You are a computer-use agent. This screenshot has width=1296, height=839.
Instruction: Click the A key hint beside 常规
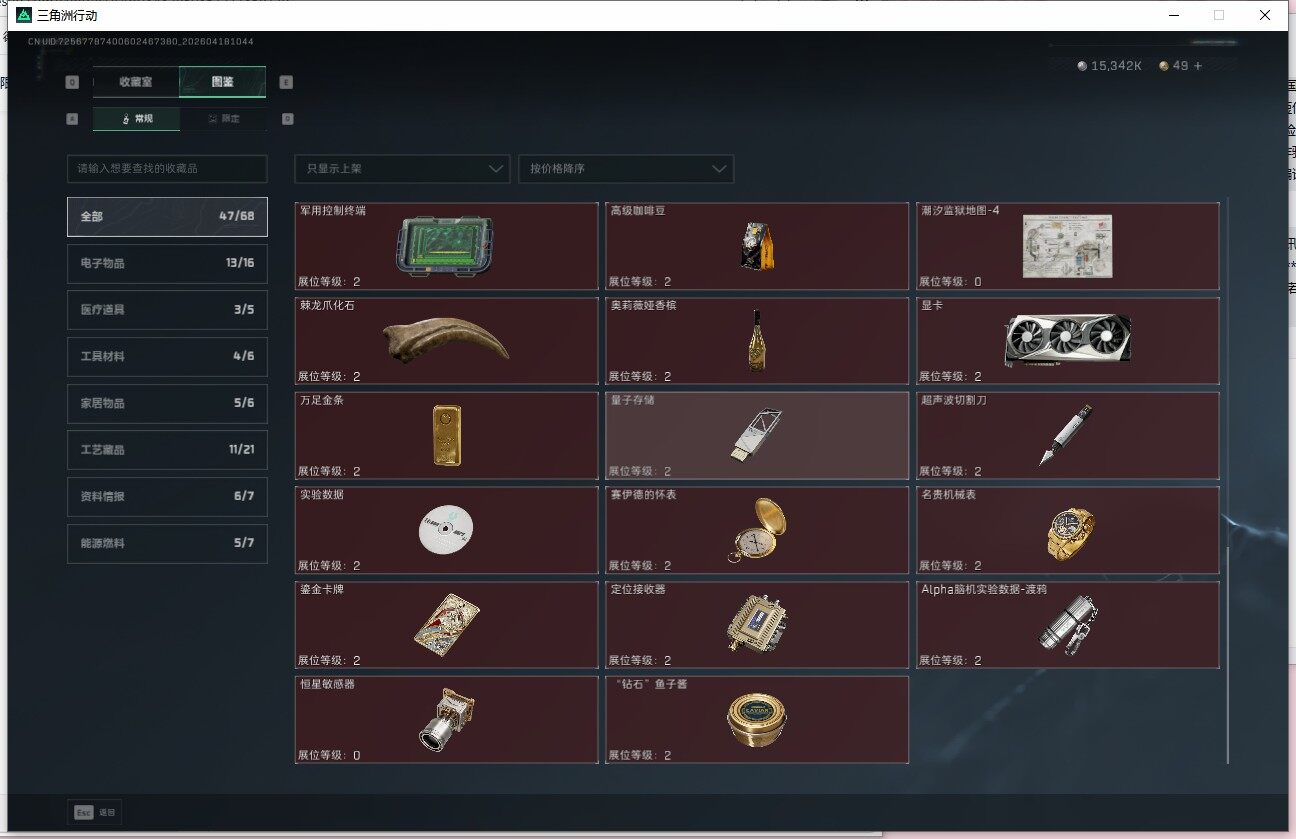pos(72,119)
